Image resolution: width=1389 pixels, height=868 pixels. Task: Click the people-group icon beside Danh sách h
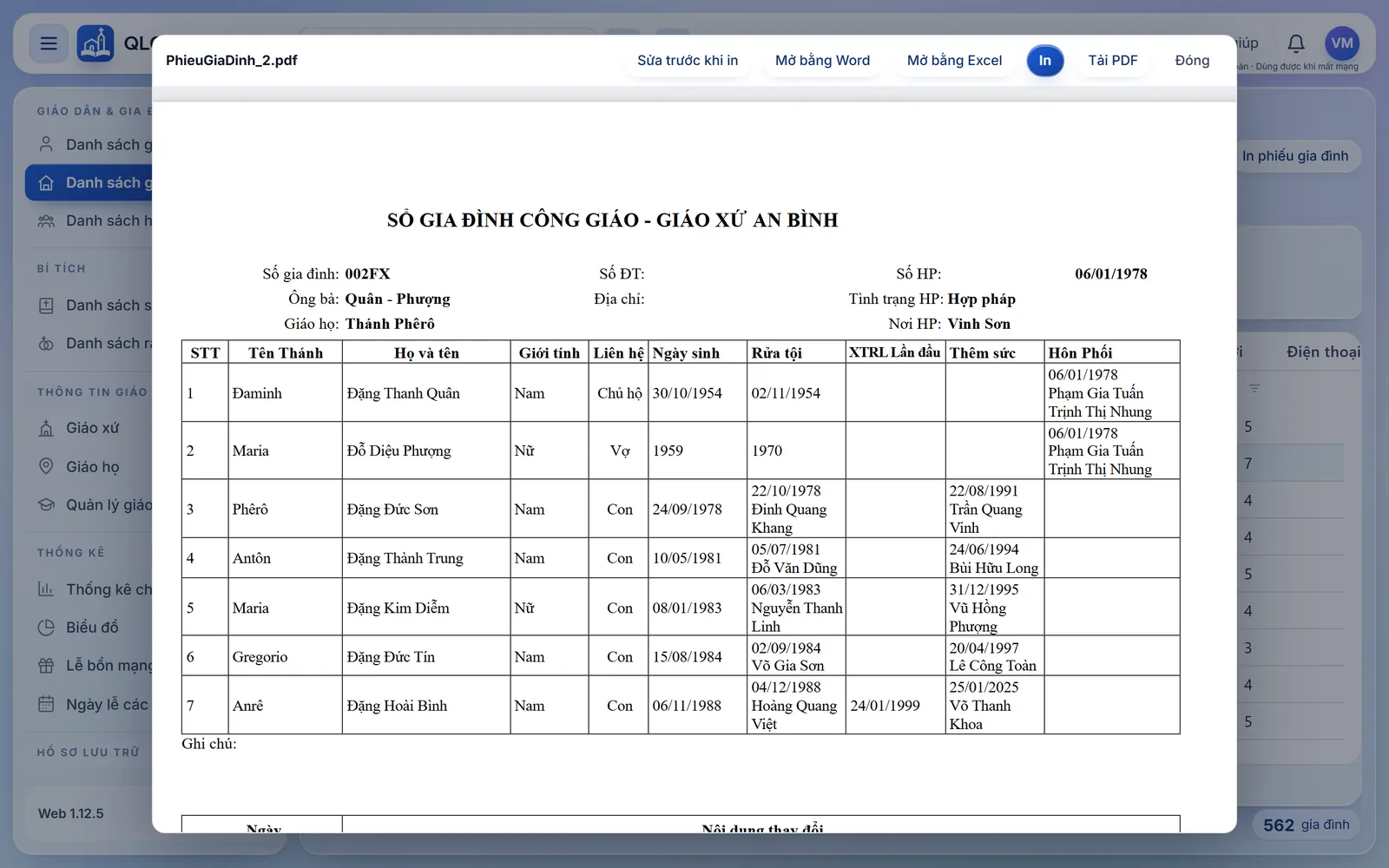click(46, 221)
